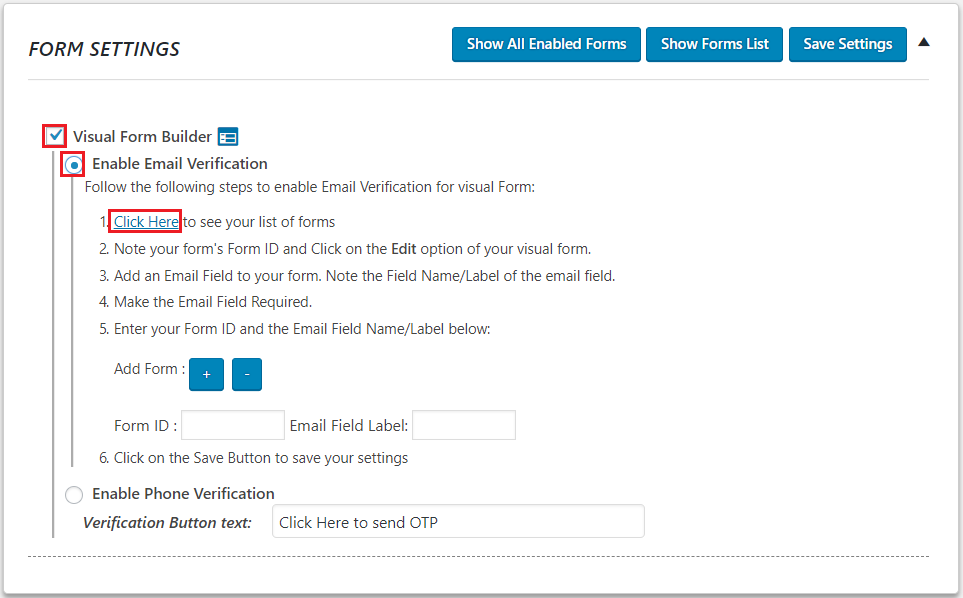Image resolution: width=963 pixels, height=598 pixels.
Task: Add a form entry with the plus button
Action: pos(206,374)
